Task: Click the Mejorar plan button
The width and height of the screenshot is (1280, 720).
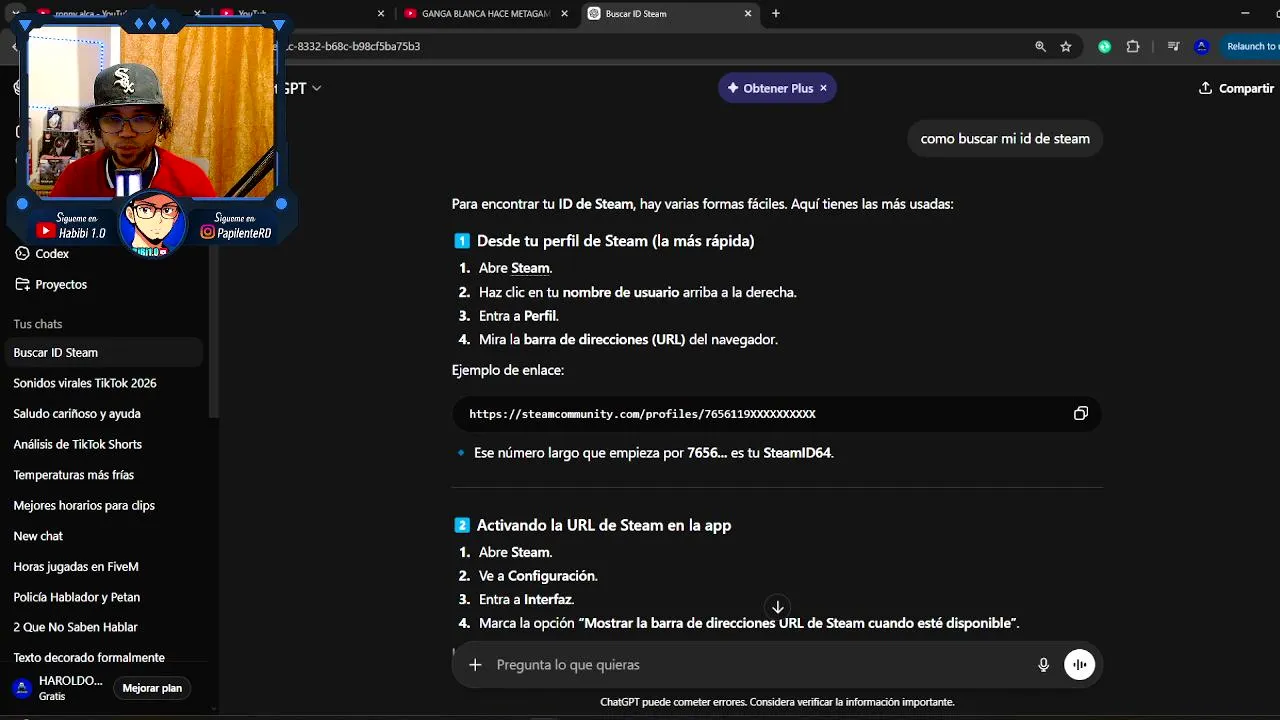Action: point(152,688)
